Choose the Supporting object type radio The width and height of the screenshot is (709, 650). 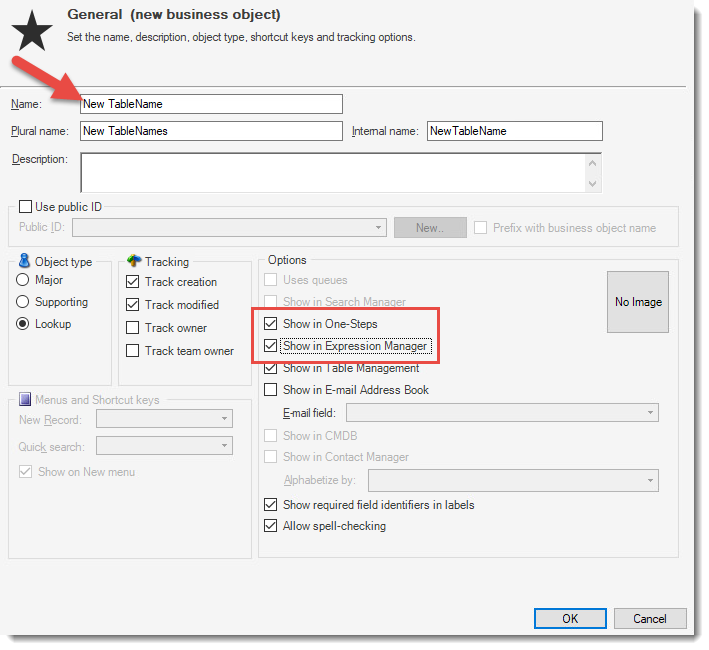point(23,302)
